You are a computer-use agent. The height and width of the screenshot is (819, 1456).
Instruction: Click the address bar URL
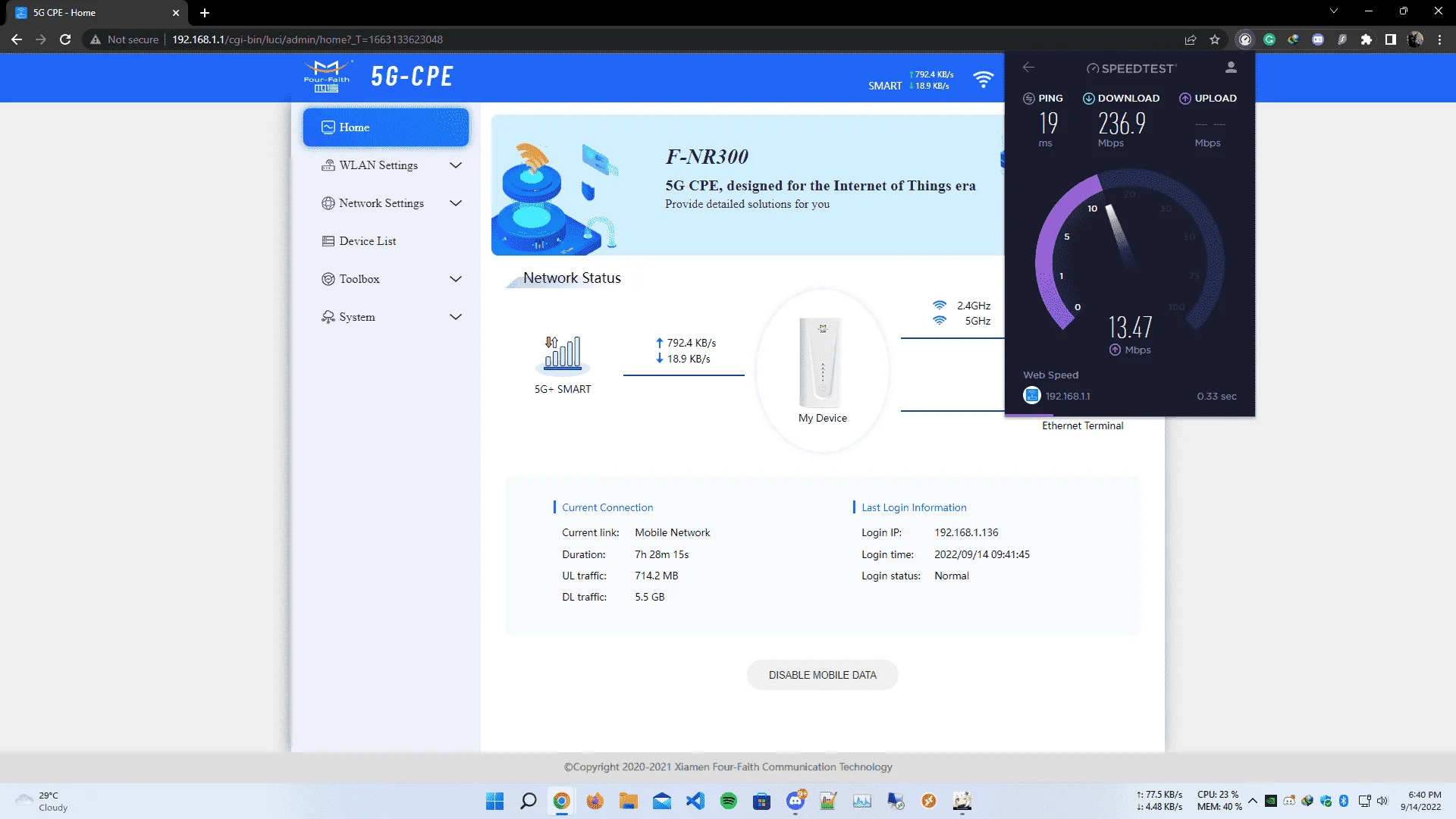point(307,39)
